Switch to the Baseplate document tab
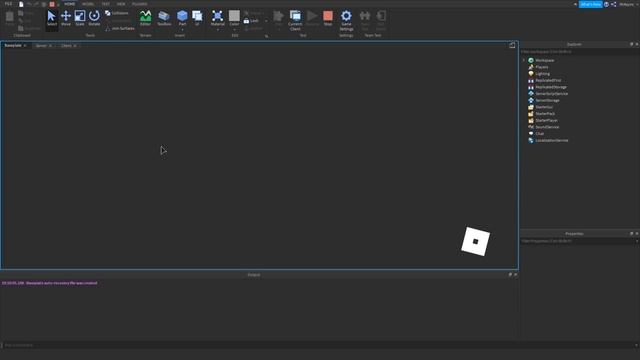 [13, 46]
